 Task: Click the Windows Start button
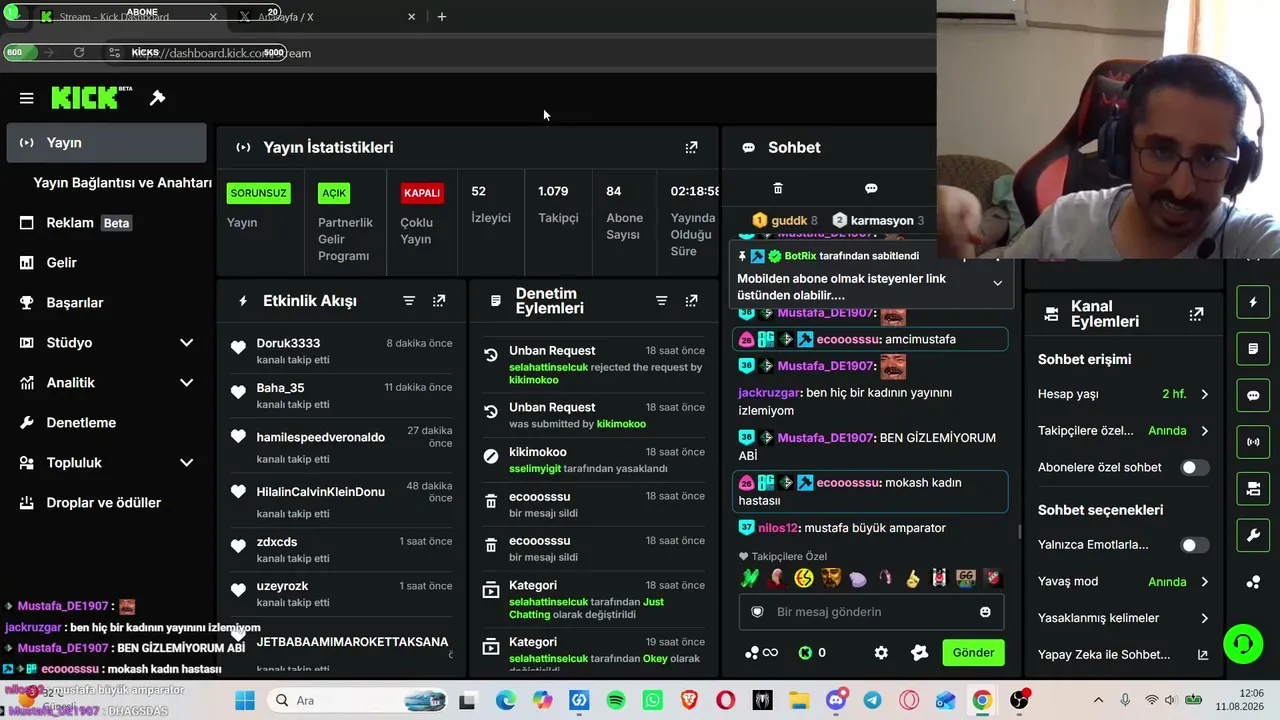click(x=245, y=700)
